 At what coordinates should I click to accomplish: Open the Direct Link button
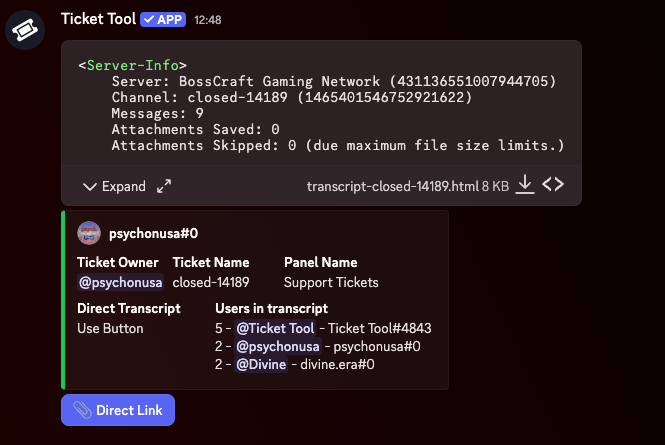[x=118, y=410]
